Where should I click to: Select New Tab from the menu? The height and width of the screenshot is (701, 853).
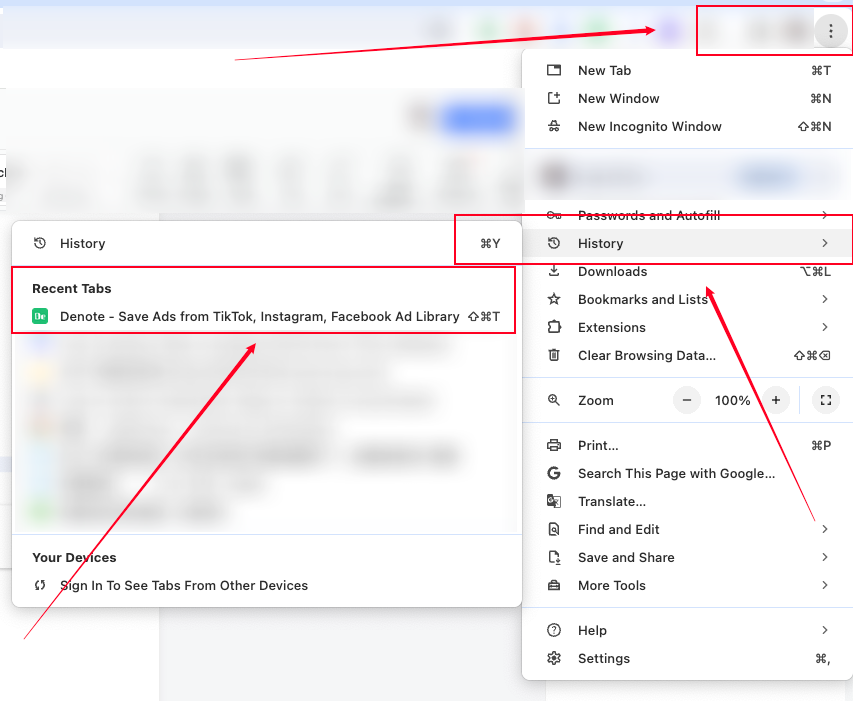point(604,70)
